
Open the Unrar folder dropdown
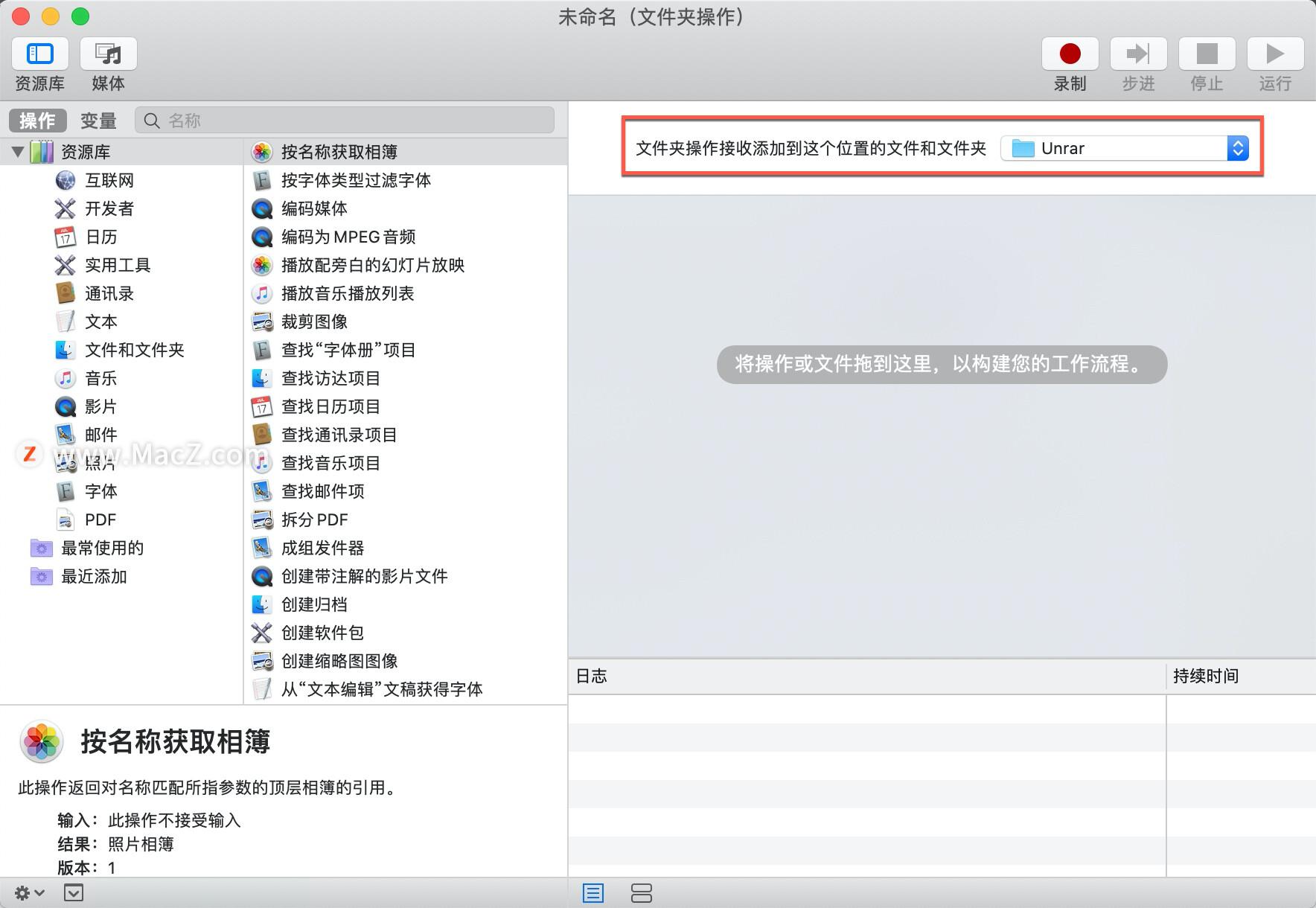click(x=1236, y=148)
